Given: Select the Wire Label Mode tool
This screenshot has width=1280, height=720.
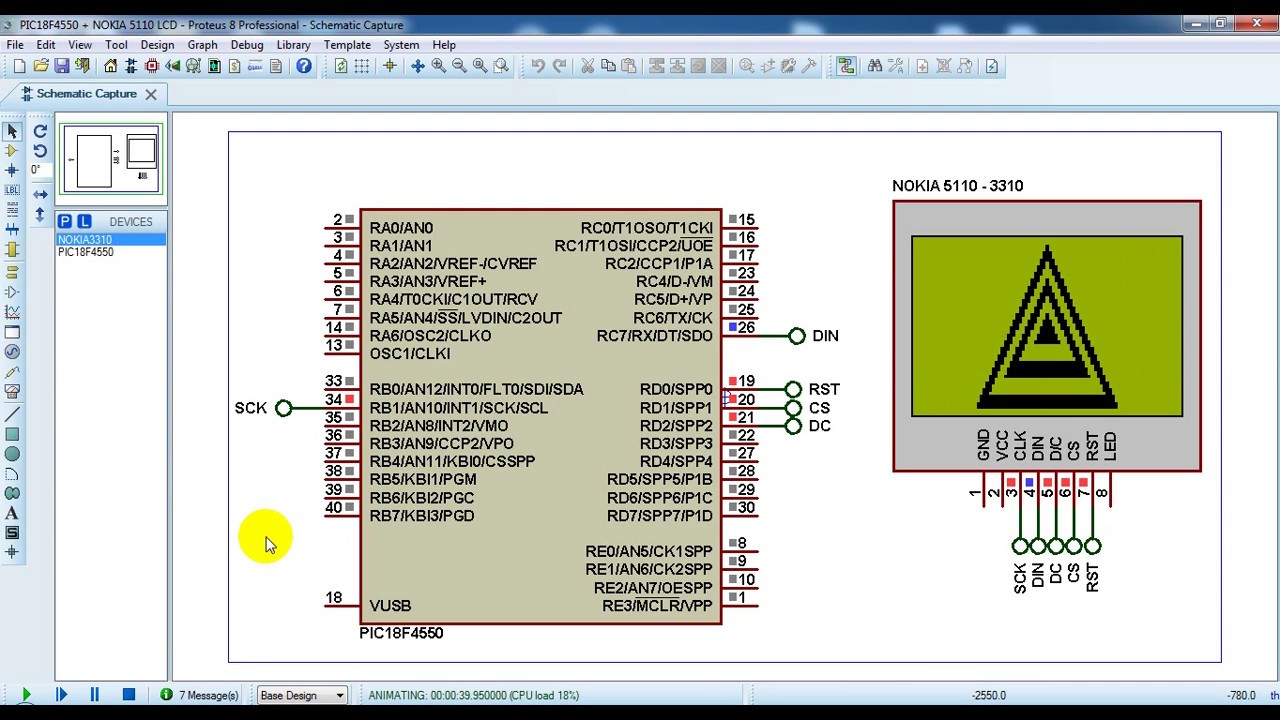Looking at the screenshot, I should [12, 190].
